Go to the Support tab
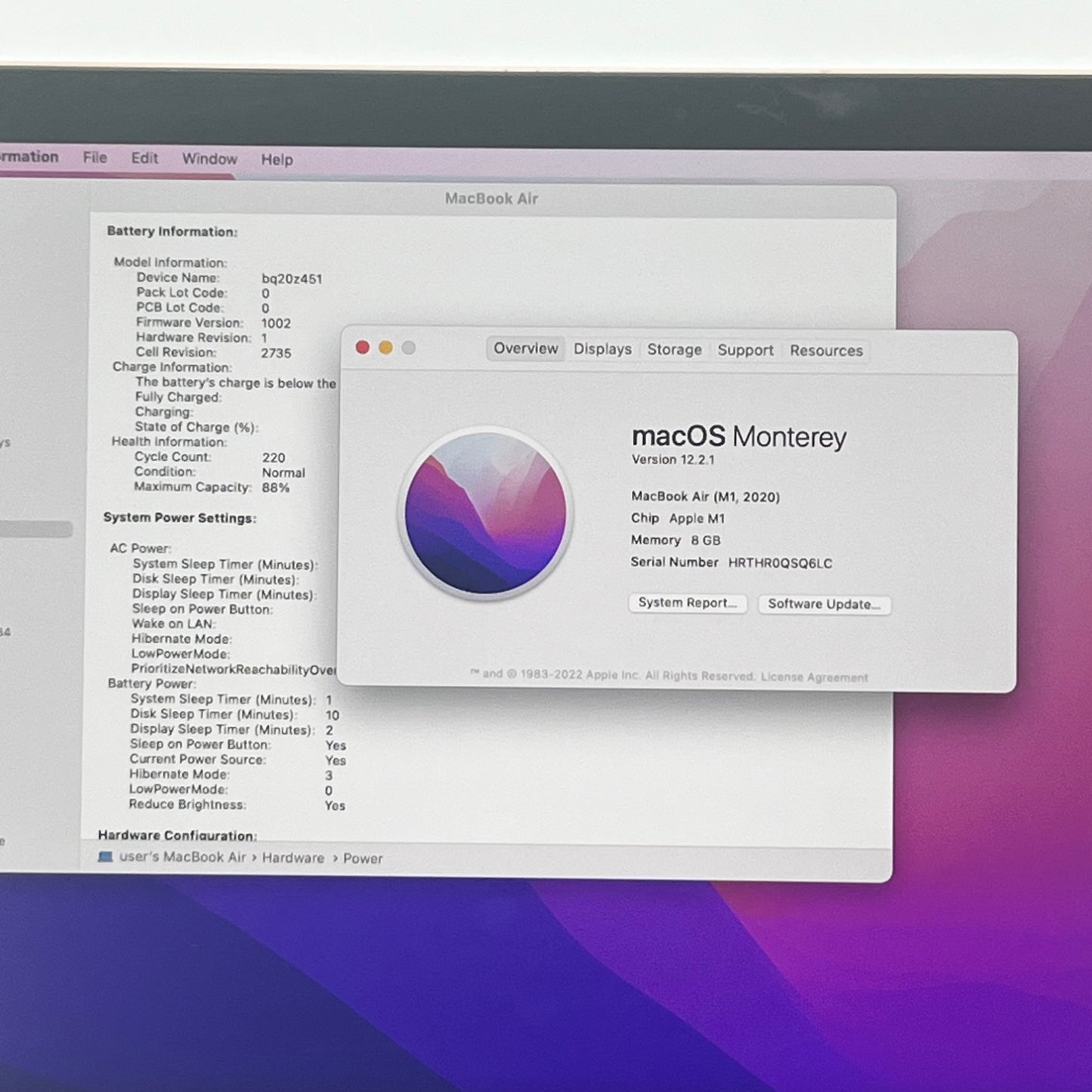 point(745,350)
